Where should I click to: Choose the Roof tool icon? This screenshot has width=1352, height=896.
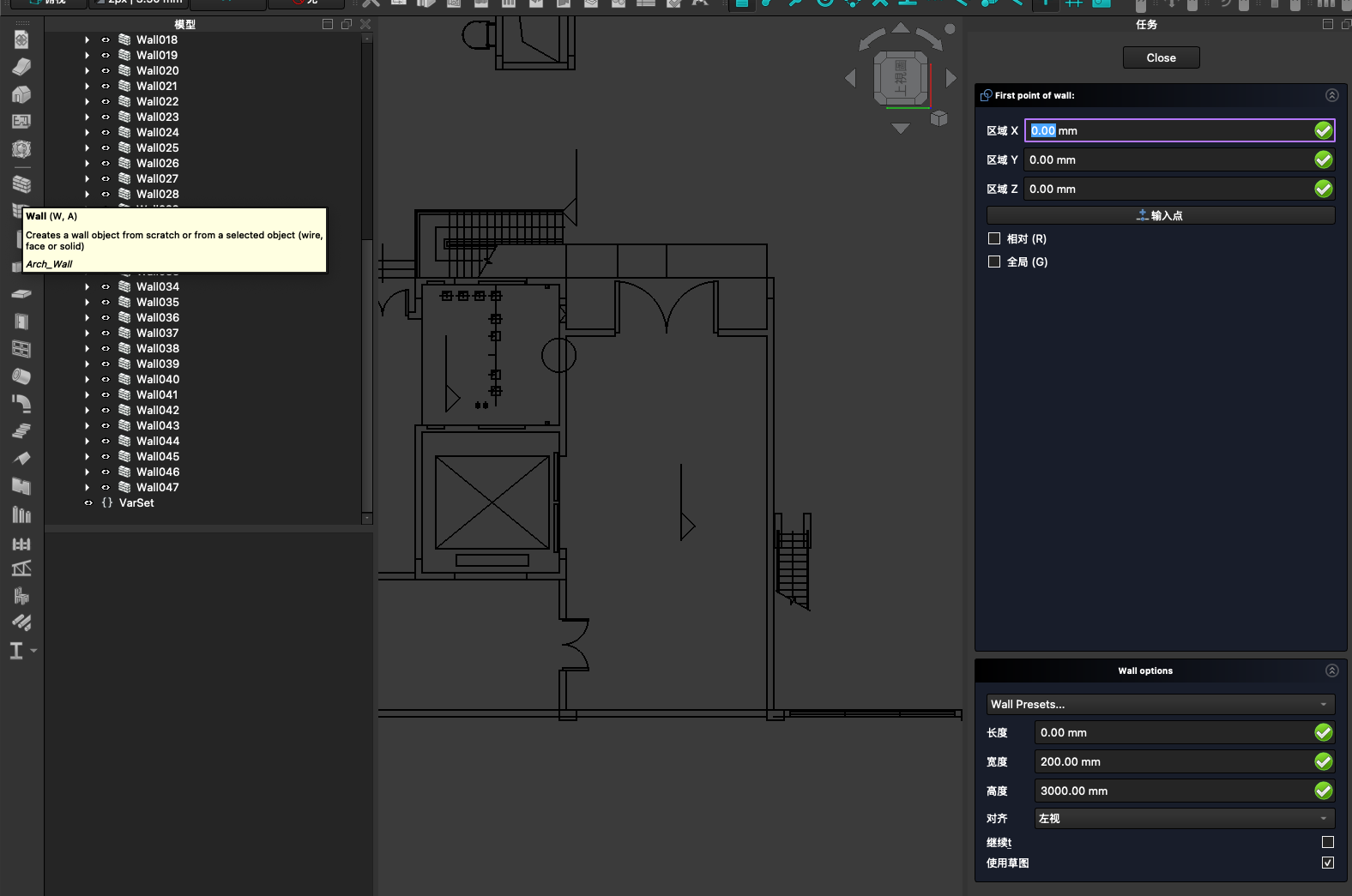[x=21, y=458]
